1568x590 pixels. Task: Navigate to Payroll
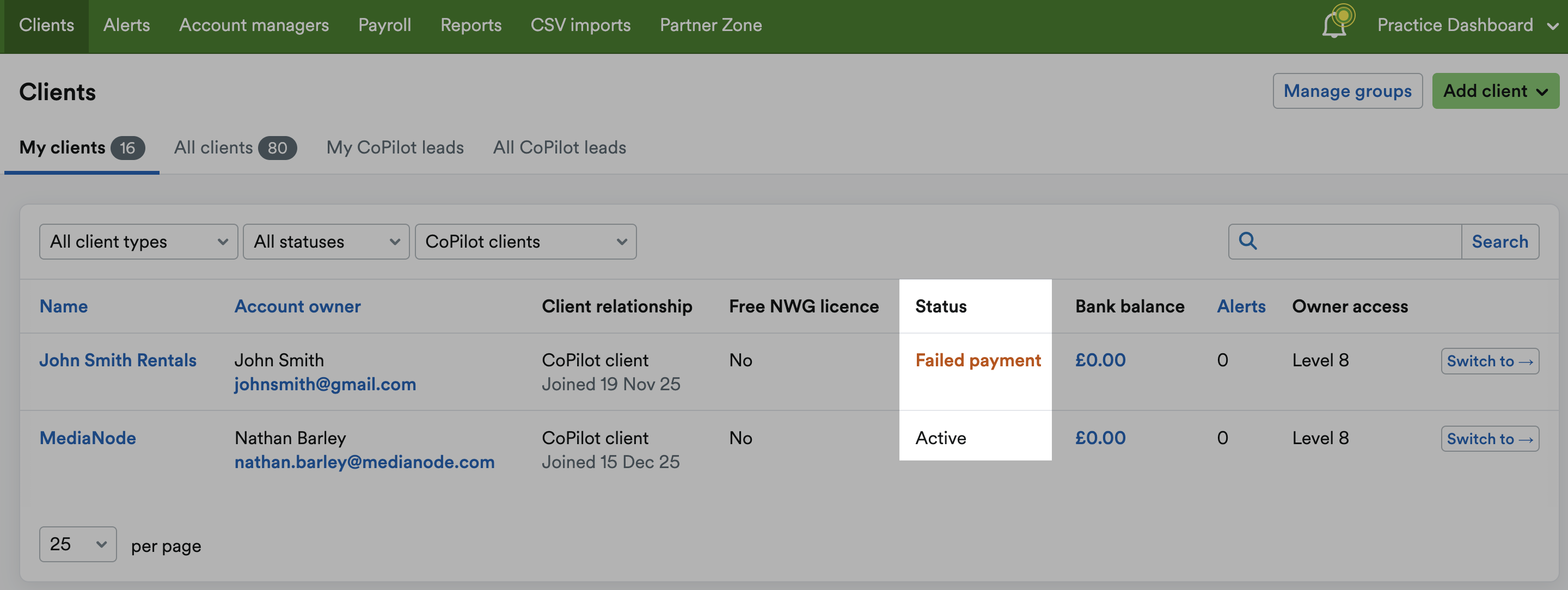(x=385, y=25)
